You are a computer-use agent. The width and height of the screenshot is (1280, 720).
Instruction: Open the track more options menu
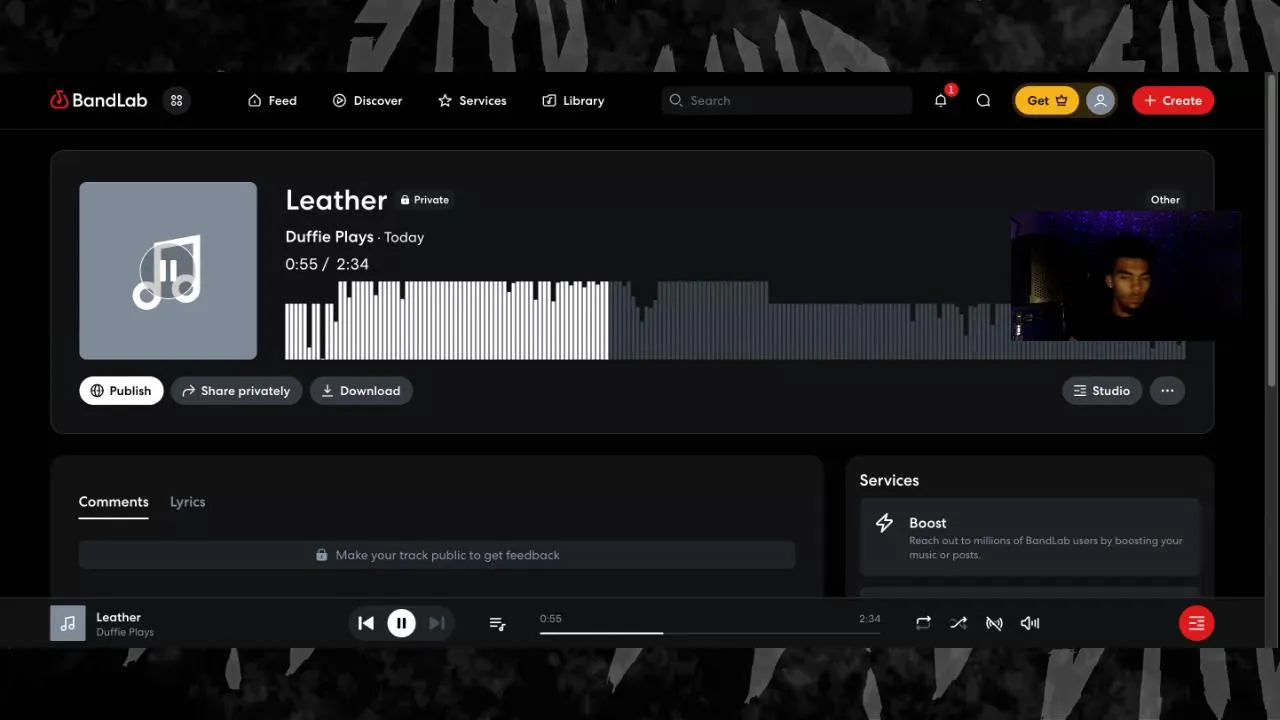1167,390
